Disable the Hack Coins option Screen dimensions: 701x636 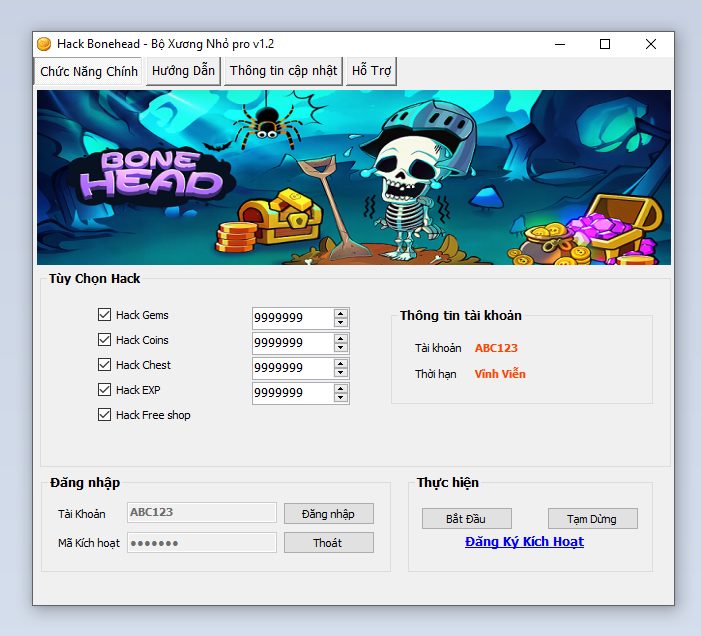point(104,340)
